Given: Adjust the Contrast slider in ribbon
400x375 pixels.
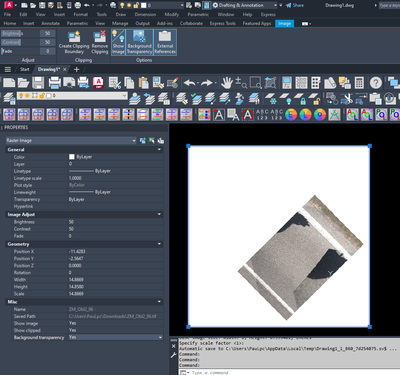Looking at the screenshot, I should pos(20,42).
